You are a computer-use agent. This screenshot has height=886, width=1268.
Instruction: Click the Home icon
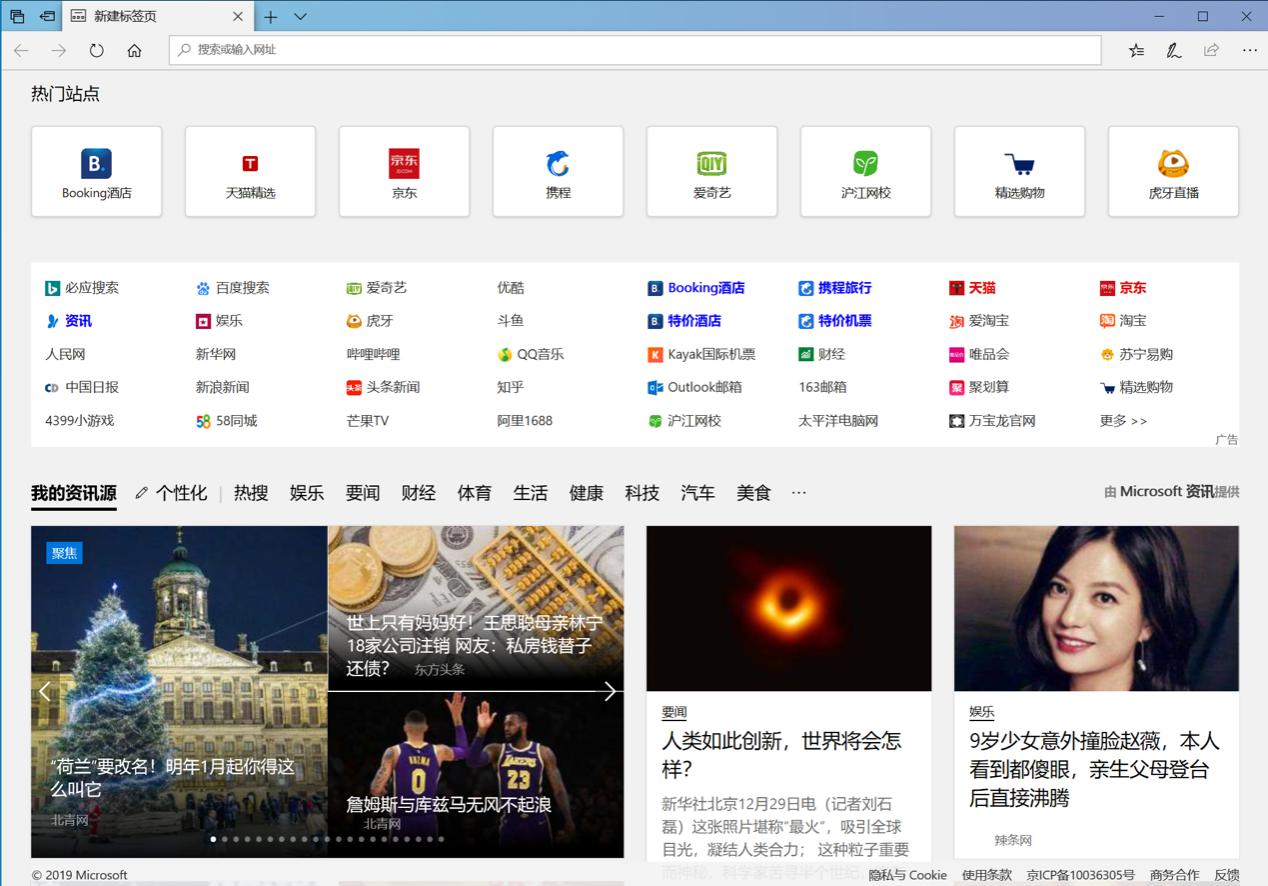(x=134, y=50)
